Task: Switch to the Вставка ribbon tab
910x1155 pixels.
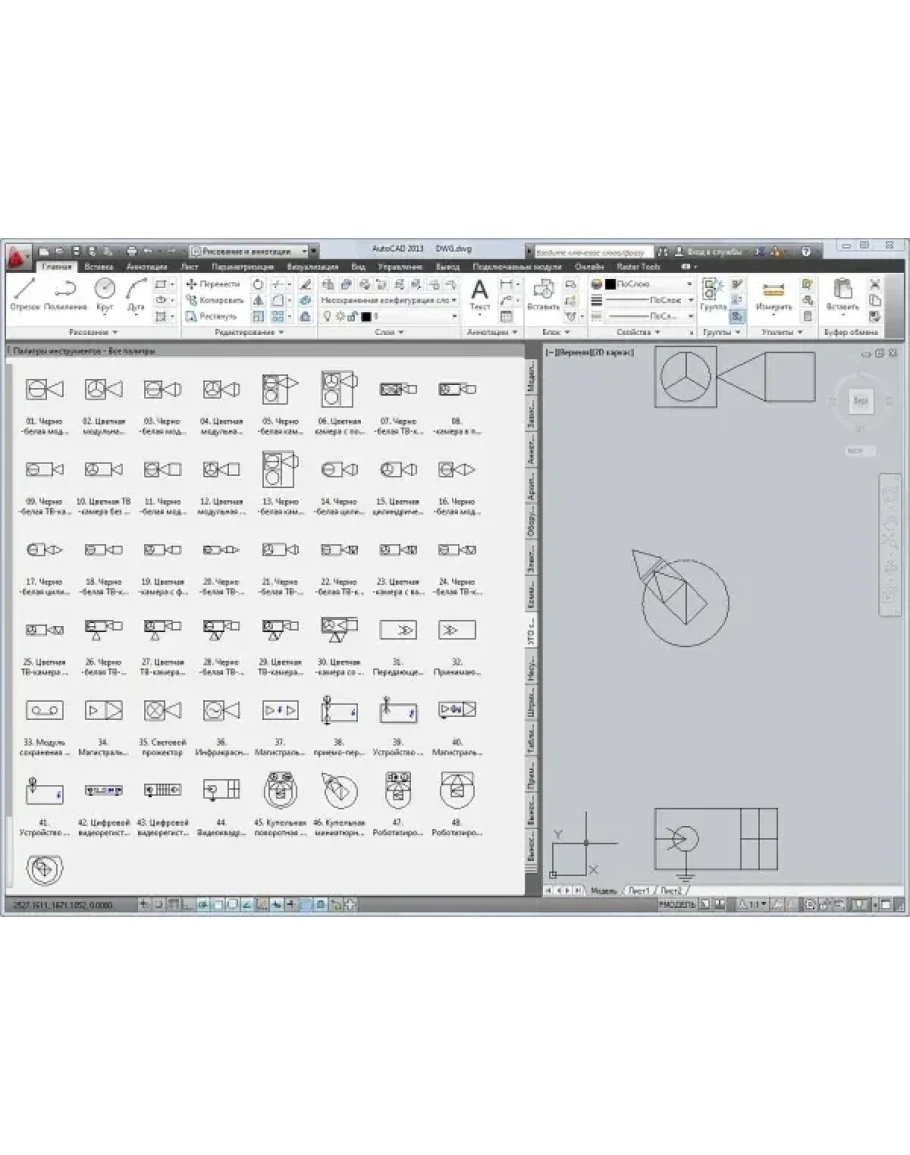Action: [98, 267]
